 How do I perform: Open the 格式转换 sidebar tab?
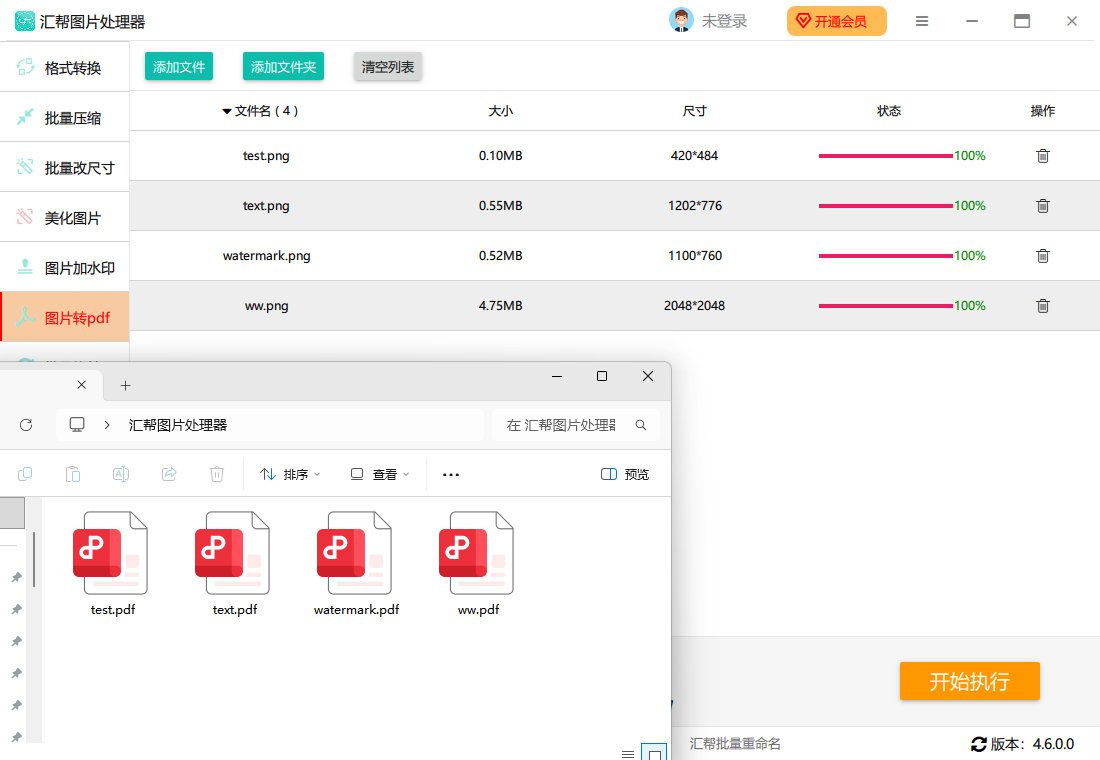[x=65, y=67]
